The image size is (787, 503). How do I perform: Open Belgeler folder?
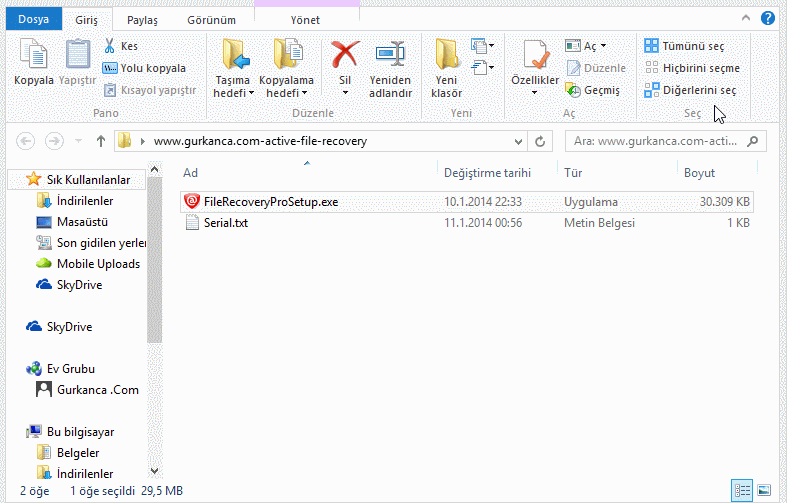pos(68,453)
